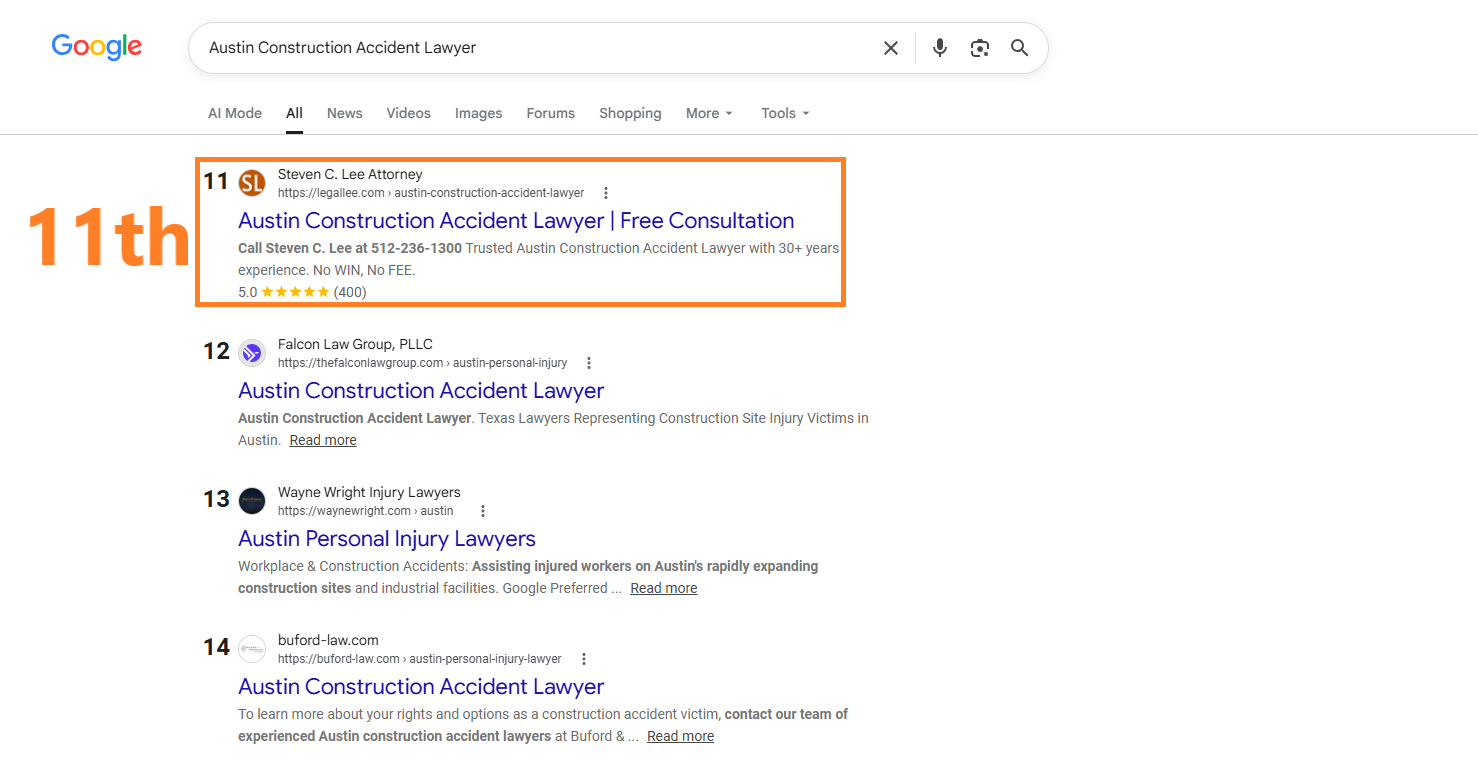Click Read more in Falcon Law Group snippet

click(x=323, y=440)
